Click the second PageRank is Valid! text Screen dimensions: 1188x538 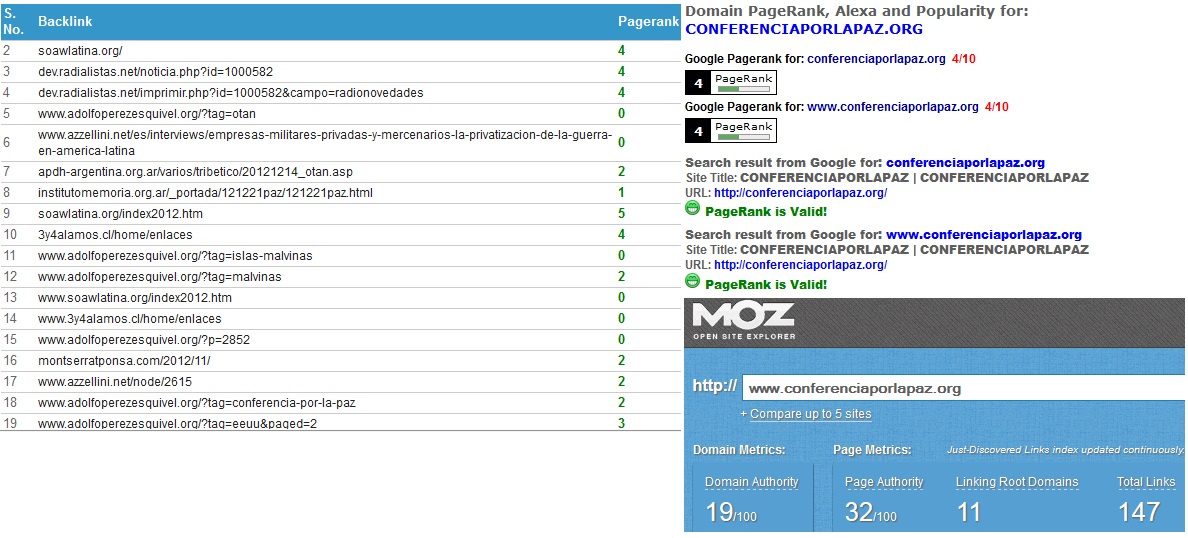pyautogui.click(x=766, y=285)
